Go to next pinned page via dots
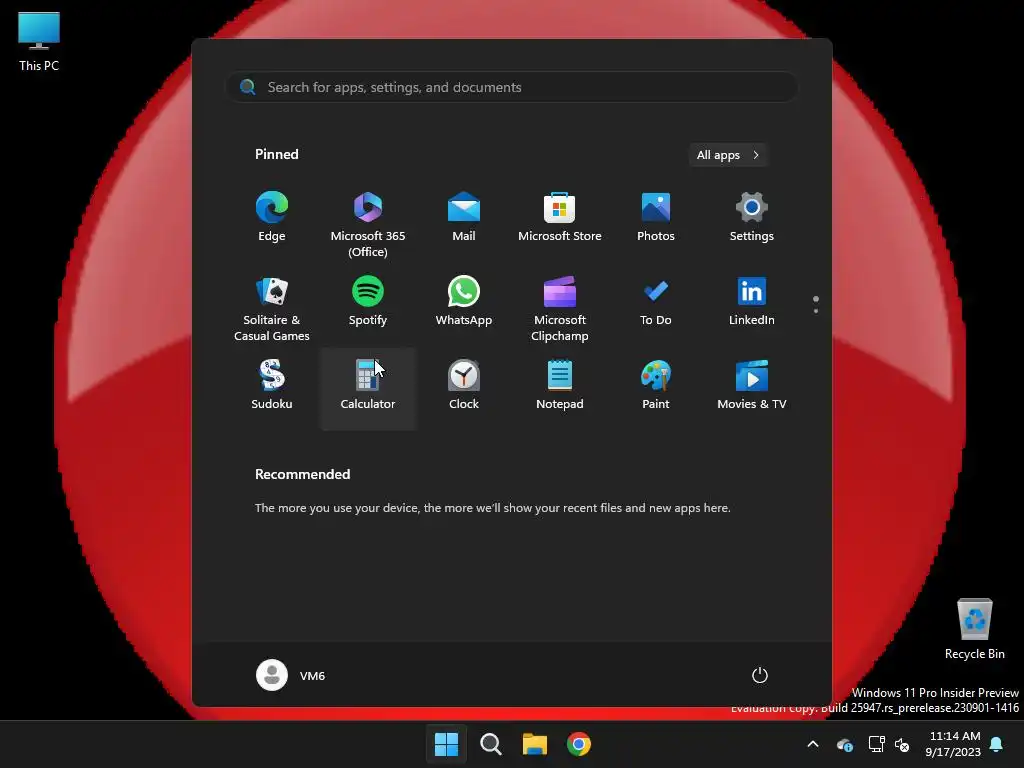The height and width of the screenshot is (768, 1024). pyautogui.click(x=816, y=304)
